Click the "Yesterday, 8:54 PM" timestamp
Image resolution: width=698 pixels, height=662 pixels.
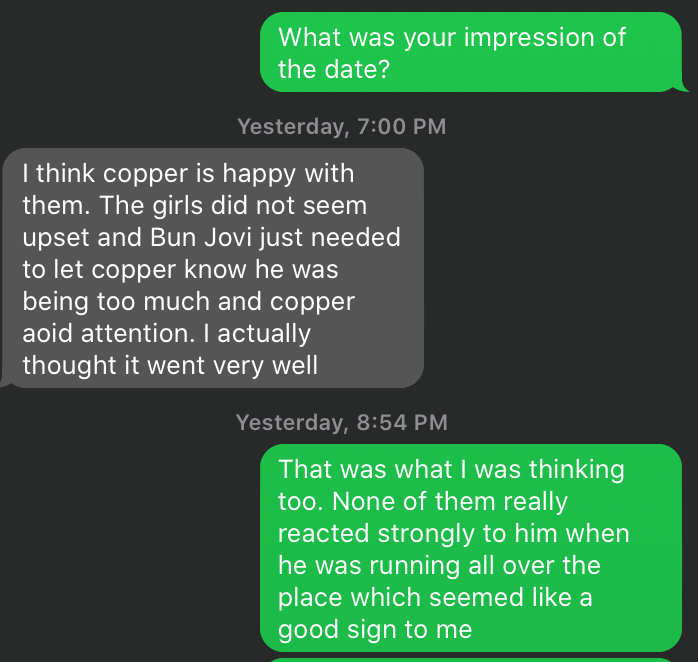[x=341, y=422]
